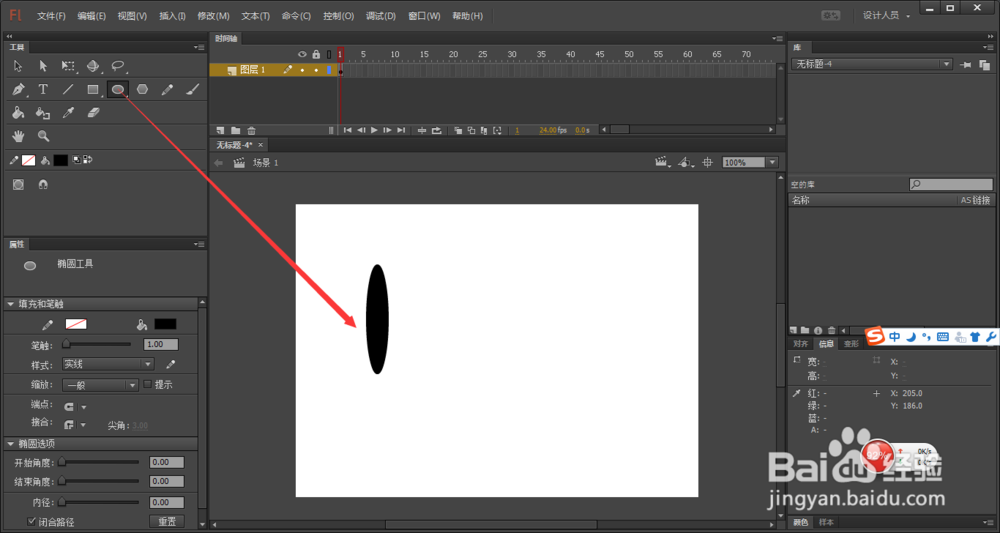Select the Ink Bottle tool

(x=43, y=113)
